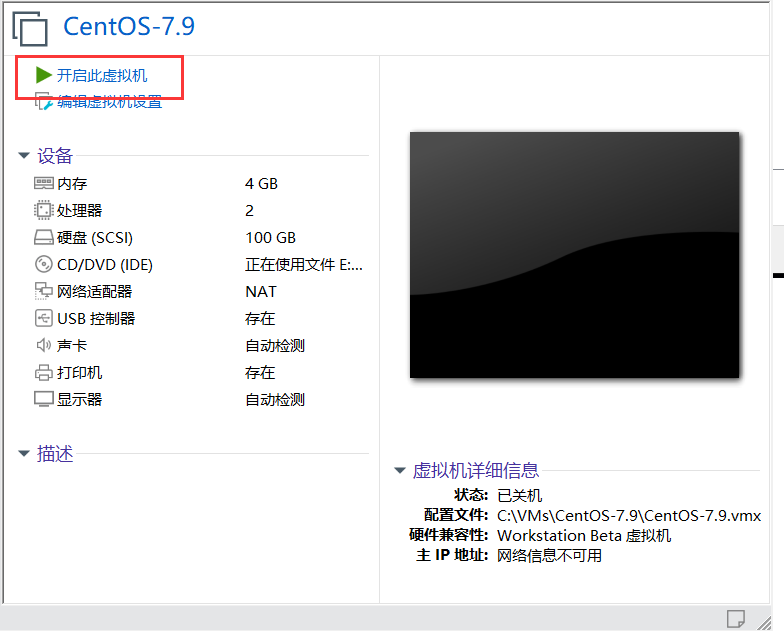
Task: Click the 设备 section heading
Action: click(55, 156)
